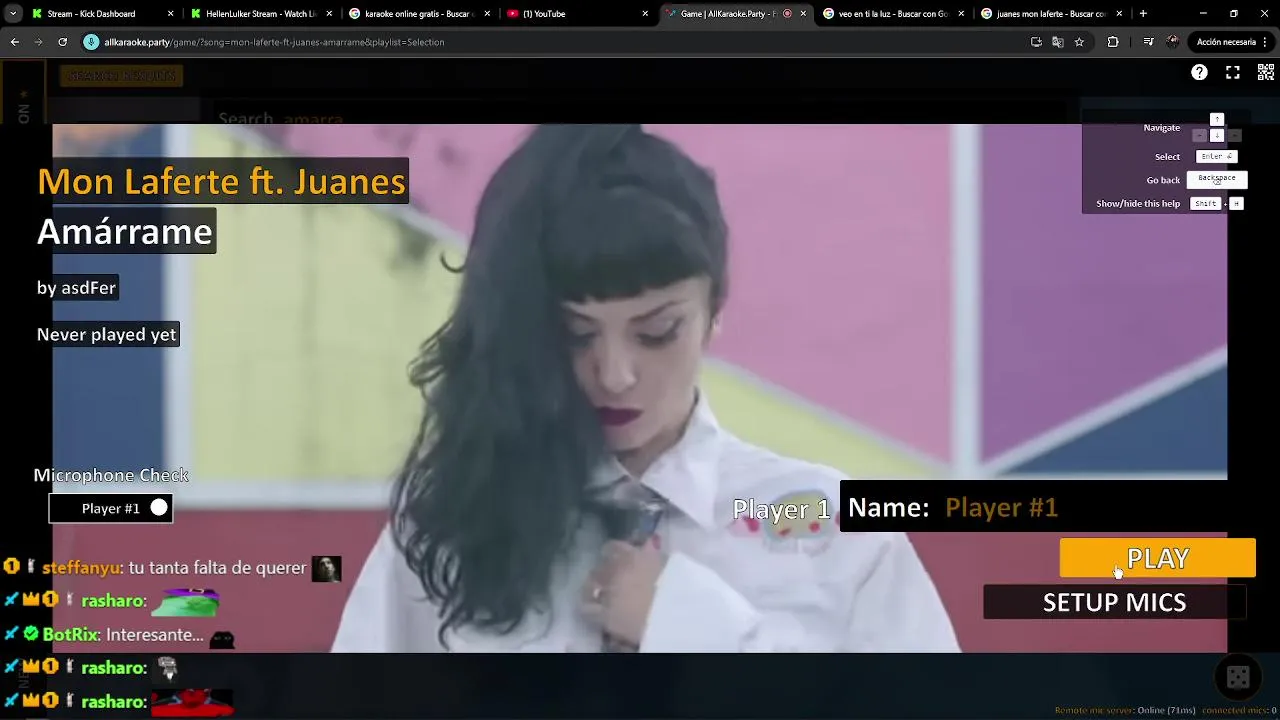
Task: Click the dice random song icon
Action: click(x=1238, y=678)
